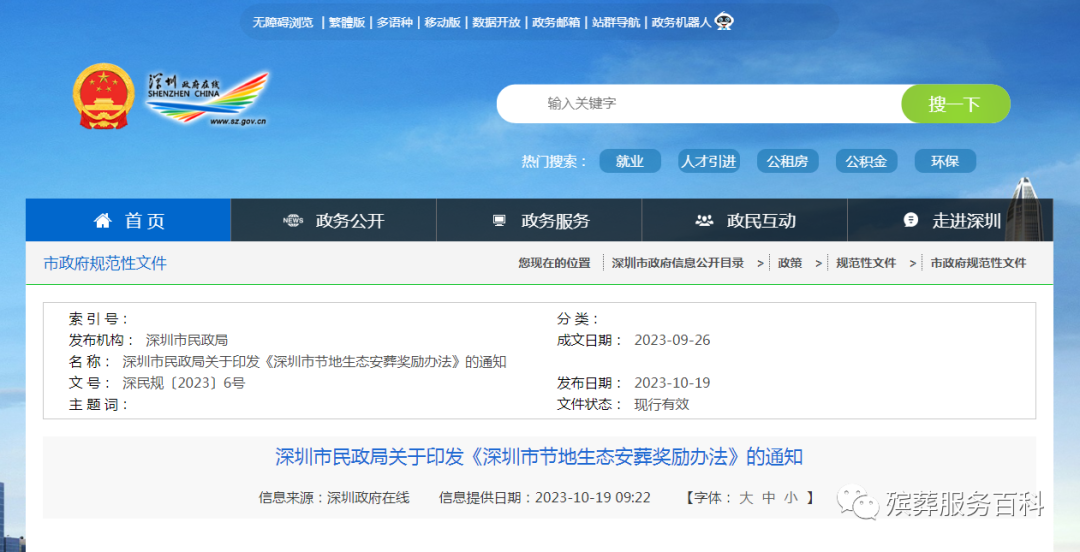Open 无障碍浏览 accessibility mode link
The width and height of the screenshot is (1080, 552).
click(x=283, y=22)
